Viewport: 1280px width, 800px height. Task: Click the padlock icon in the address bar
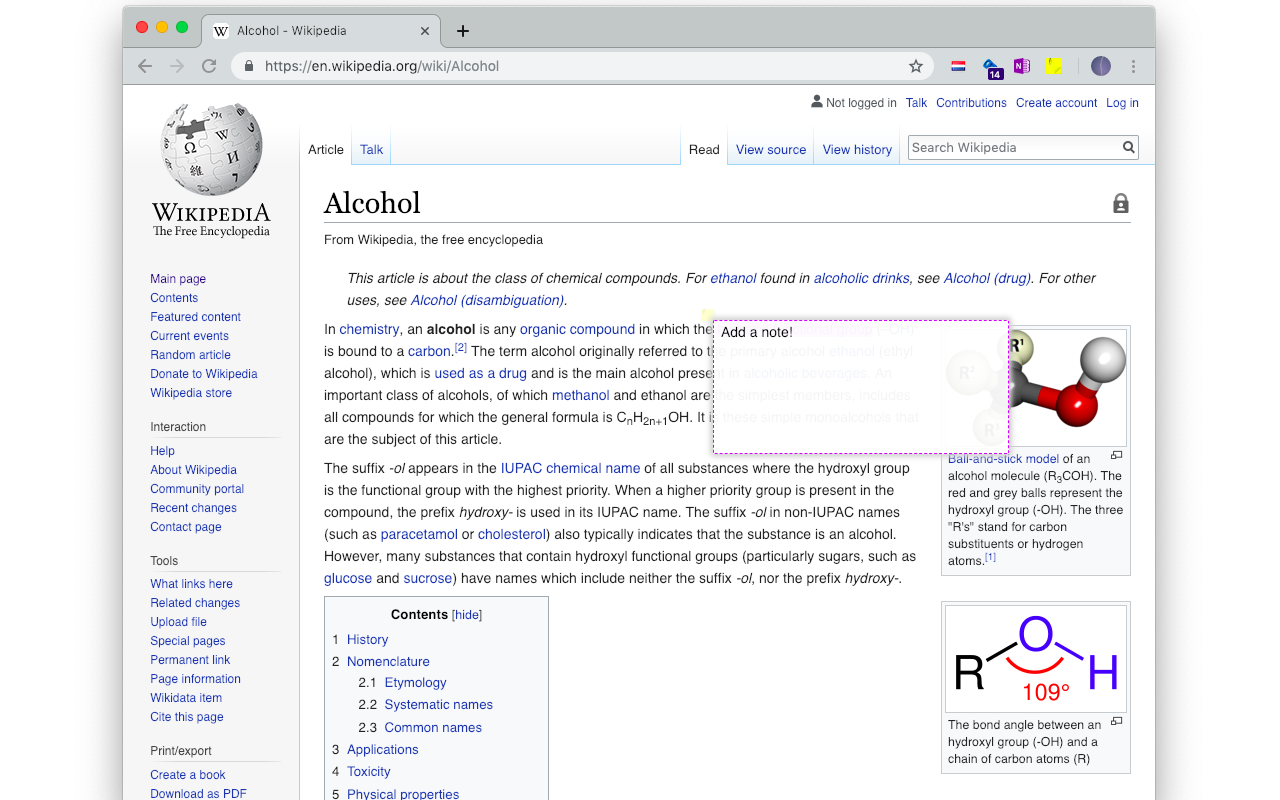(249, 66)
